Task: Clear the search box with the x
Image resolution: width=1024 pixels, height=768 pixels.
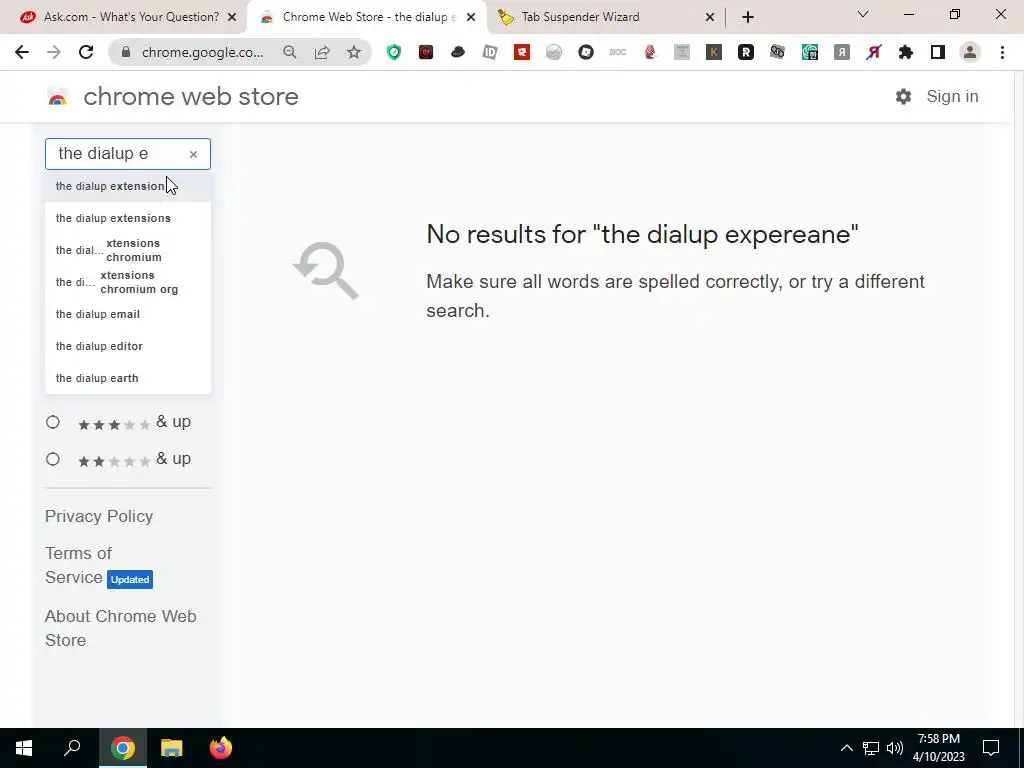Action: 193,155
